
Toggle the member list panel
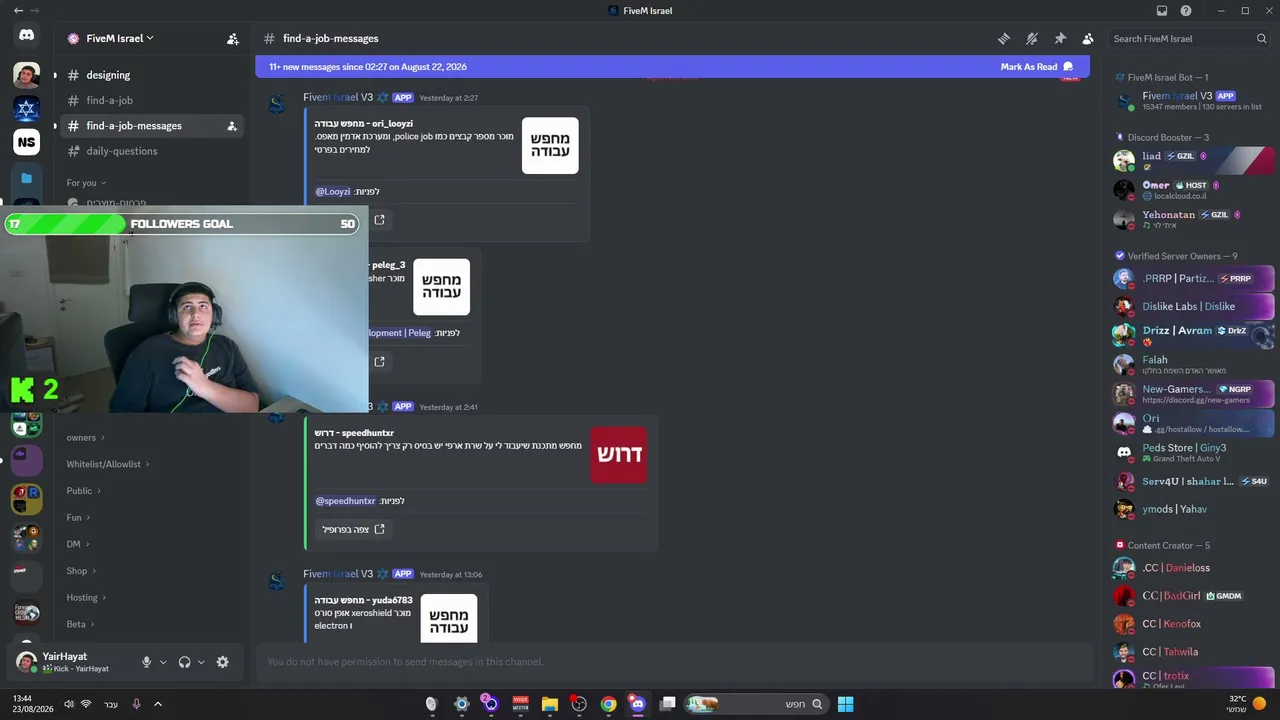pos(1088,39)
